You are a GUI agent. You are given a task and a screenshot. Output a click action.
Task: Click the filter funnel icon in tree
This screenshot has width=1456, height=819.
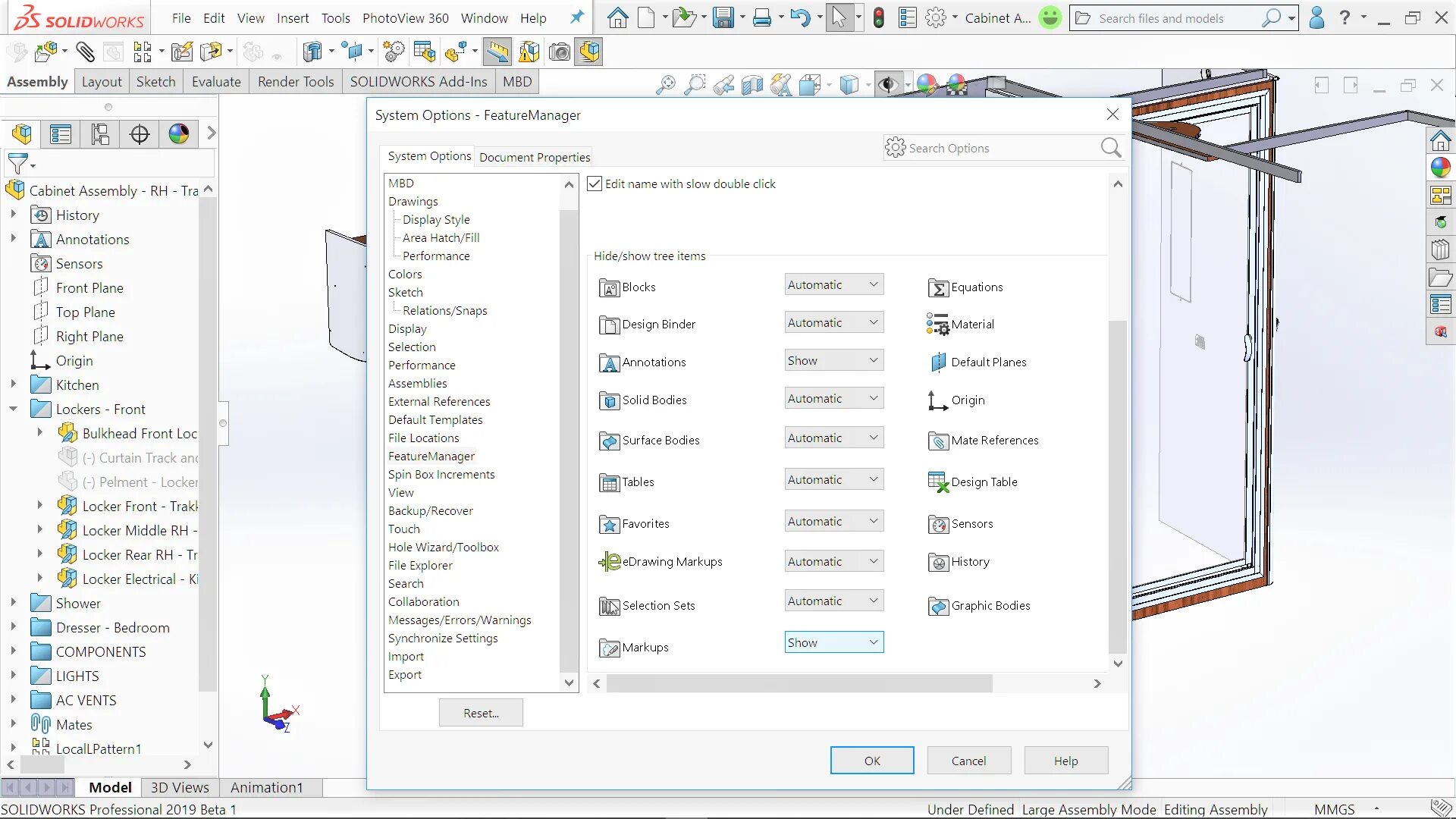pyautogui.click(x=18, y=163)
